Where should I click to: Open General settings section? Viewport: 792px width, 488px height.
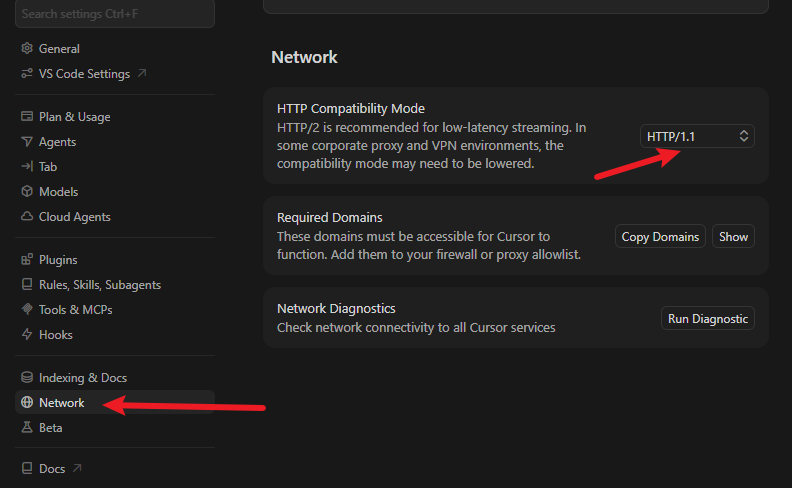pyautogui.click(x=115, y=48)
